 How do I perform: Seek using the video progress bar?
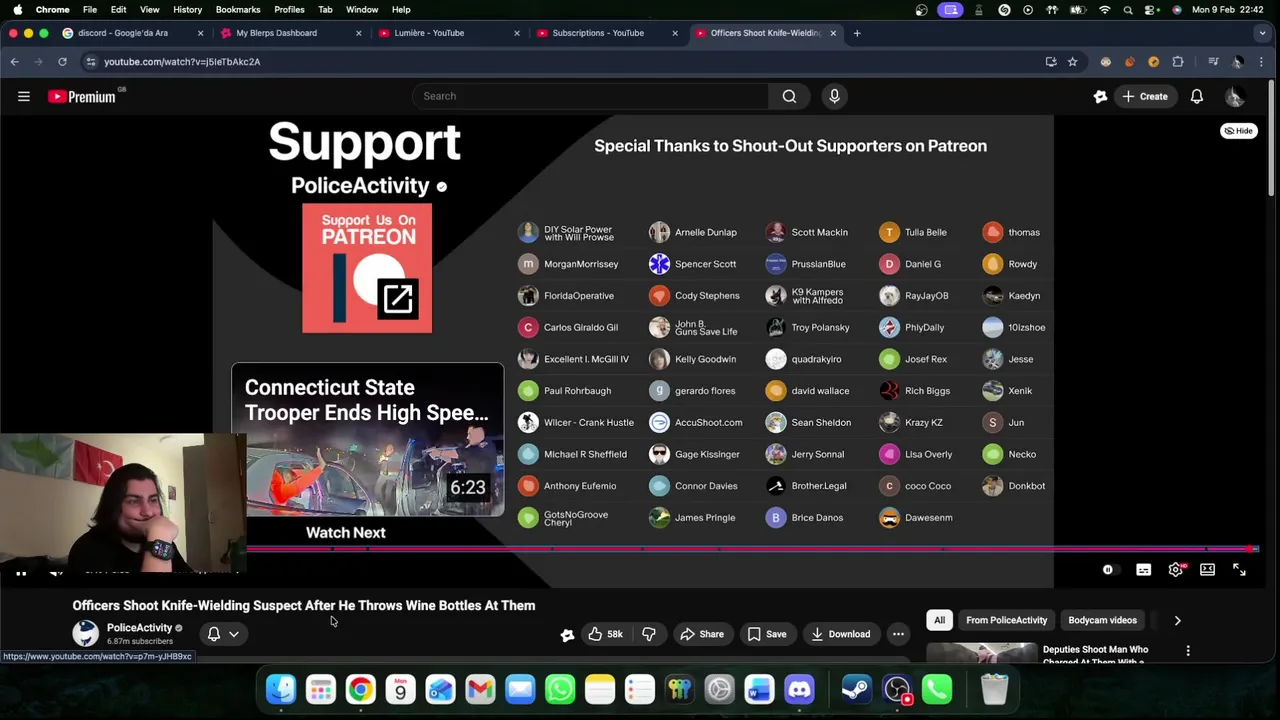point(752,549)
